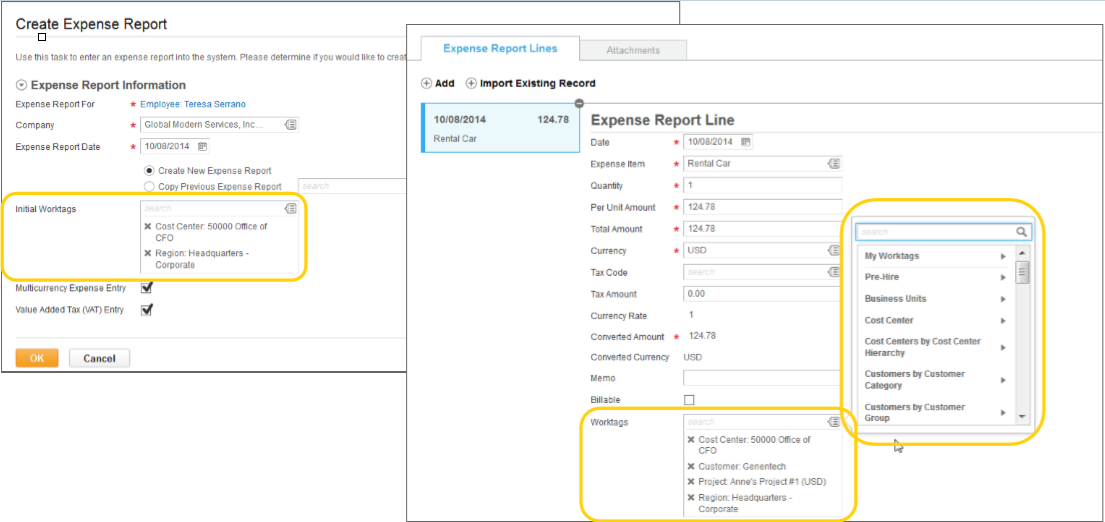Collapse the Expense Report Information section
Image resolution: width=1105 pixels, height=522 pixels.
[21, 85]
